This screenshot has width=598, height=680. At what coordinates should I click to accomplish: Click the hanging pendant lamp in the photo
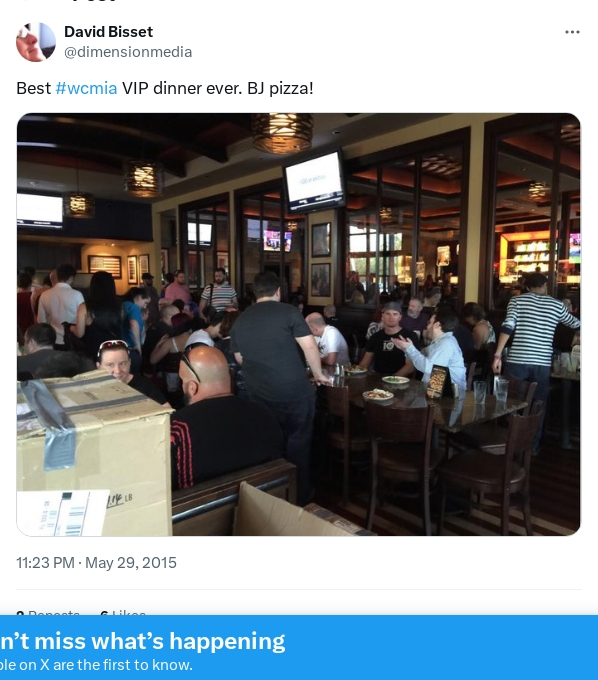tap(283, 133)
